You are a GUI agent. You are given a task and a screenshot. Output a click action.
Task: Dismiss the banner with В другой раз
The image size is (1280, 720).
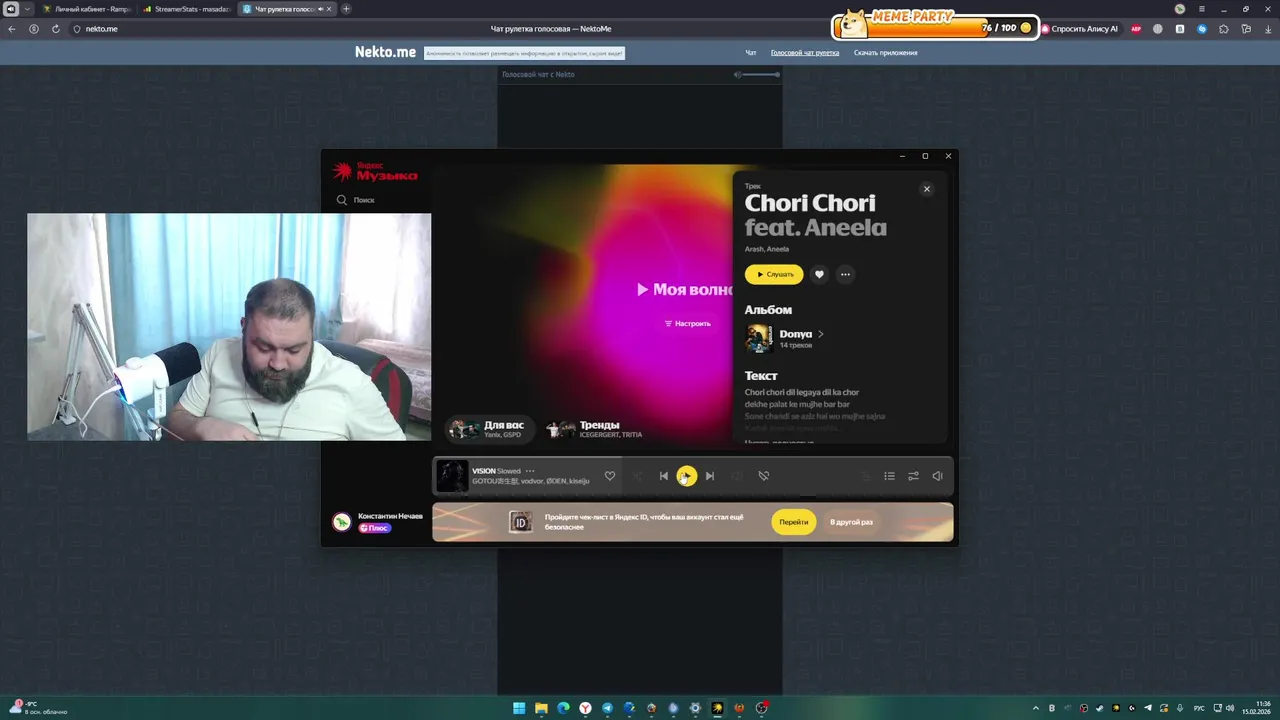851,522
